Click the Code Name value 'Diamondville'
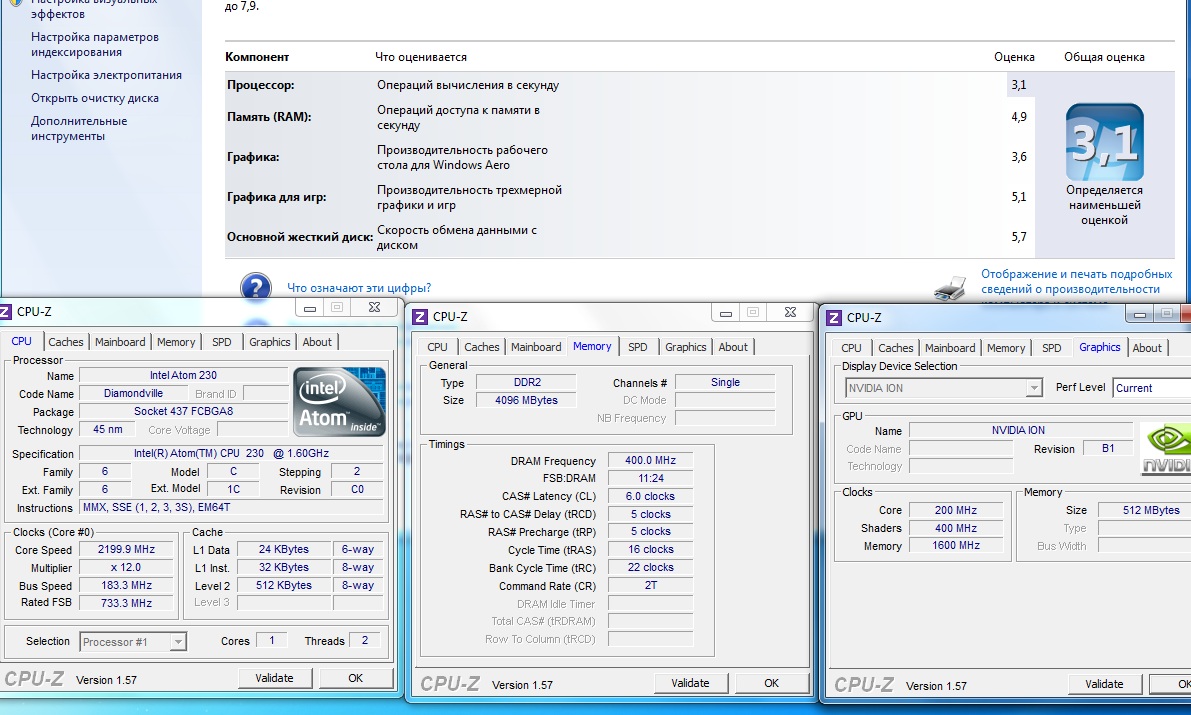This screenshot has width=1191, height=715. click(133, 394)
